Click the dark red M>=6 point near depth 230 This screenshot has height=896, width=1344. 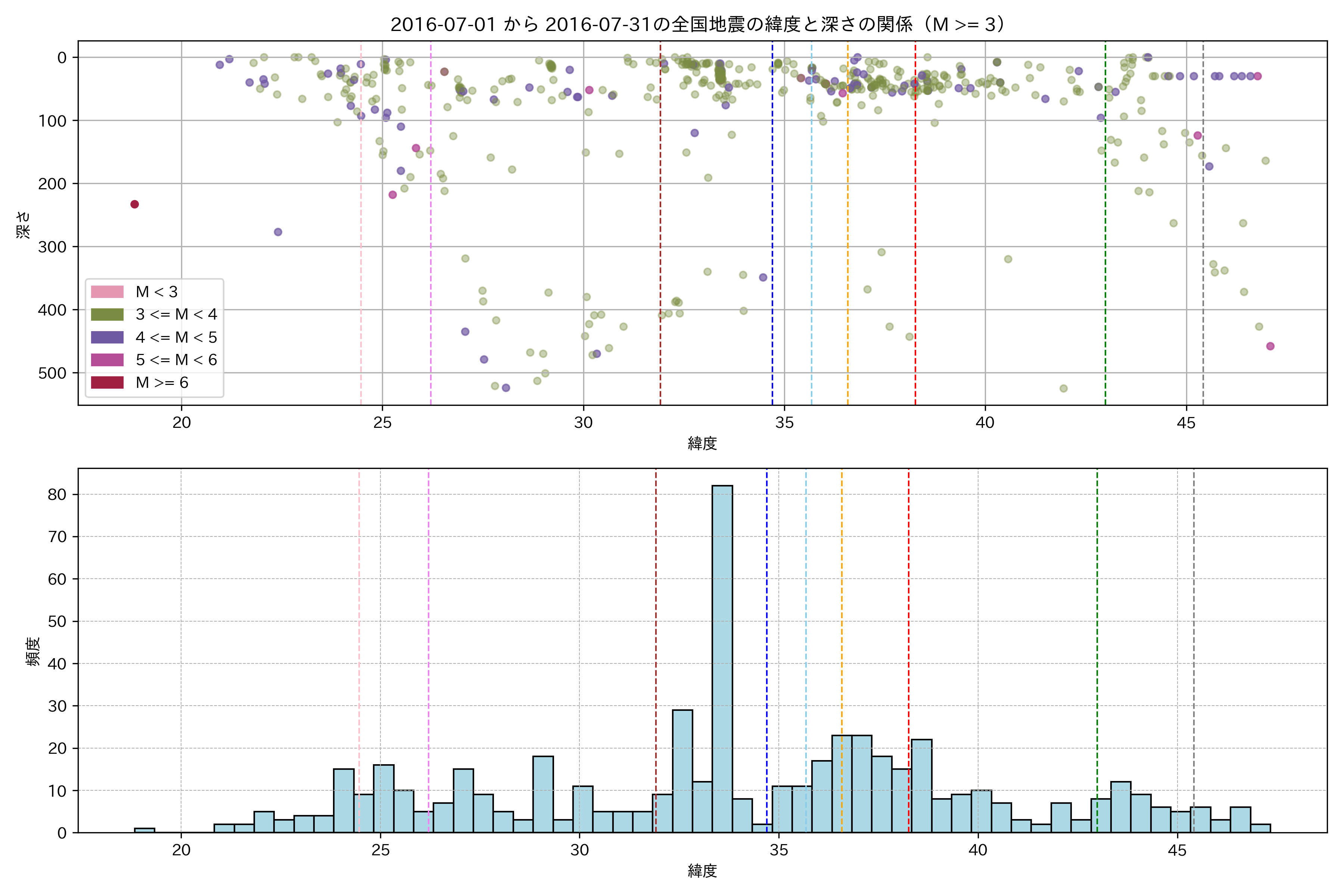135,205
